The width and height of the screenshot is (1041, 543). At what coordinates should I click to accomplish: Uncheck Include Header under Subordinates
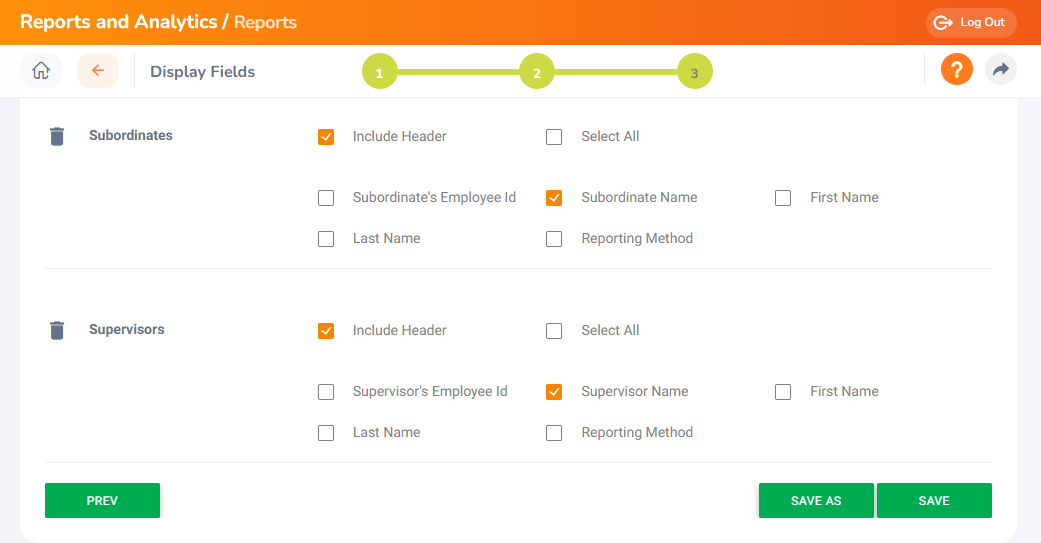click(x=326, y=137)
